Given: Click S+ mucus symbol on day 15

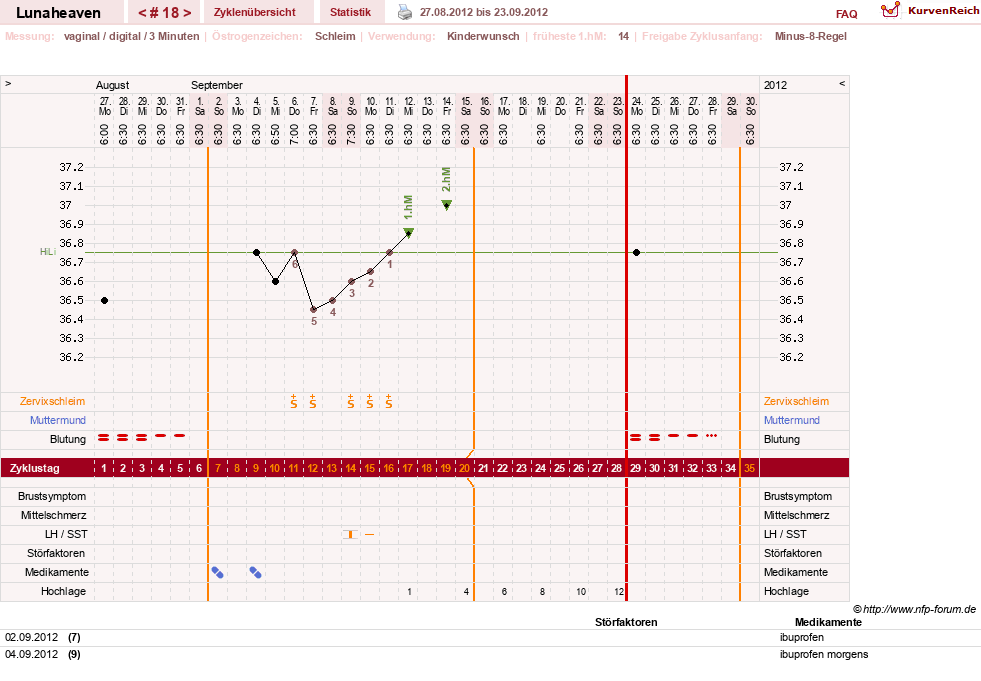Looking at the screenshot, I should (x=370, y=401).
